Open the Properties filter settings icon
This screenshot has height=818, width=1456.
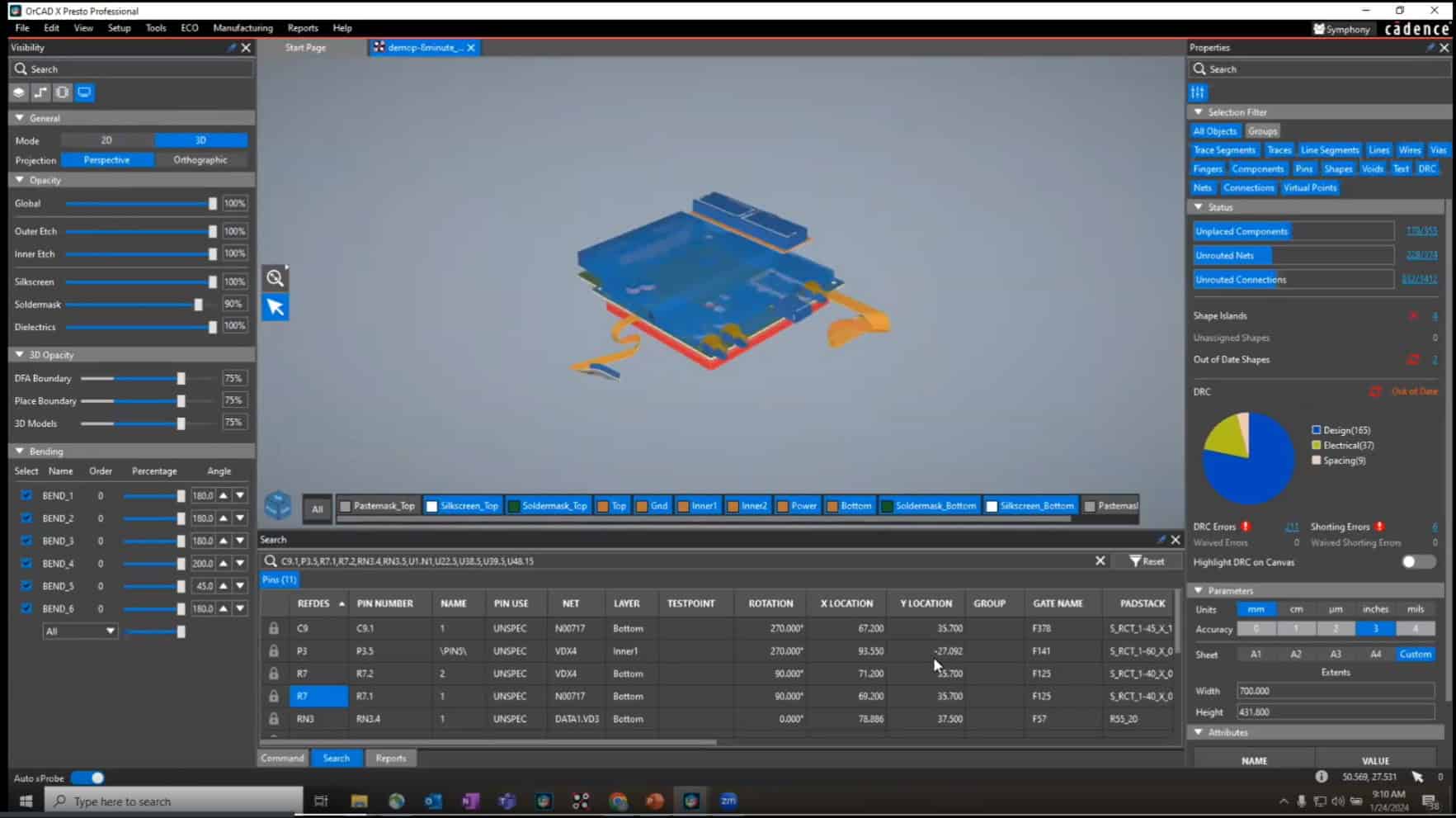(1198, 92)
